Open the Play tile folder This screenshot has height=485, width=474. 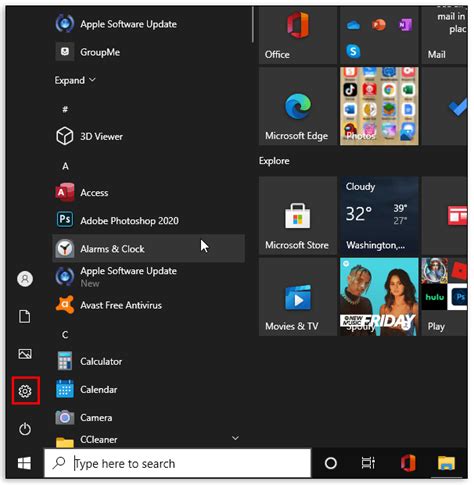[x=444, y=297]
